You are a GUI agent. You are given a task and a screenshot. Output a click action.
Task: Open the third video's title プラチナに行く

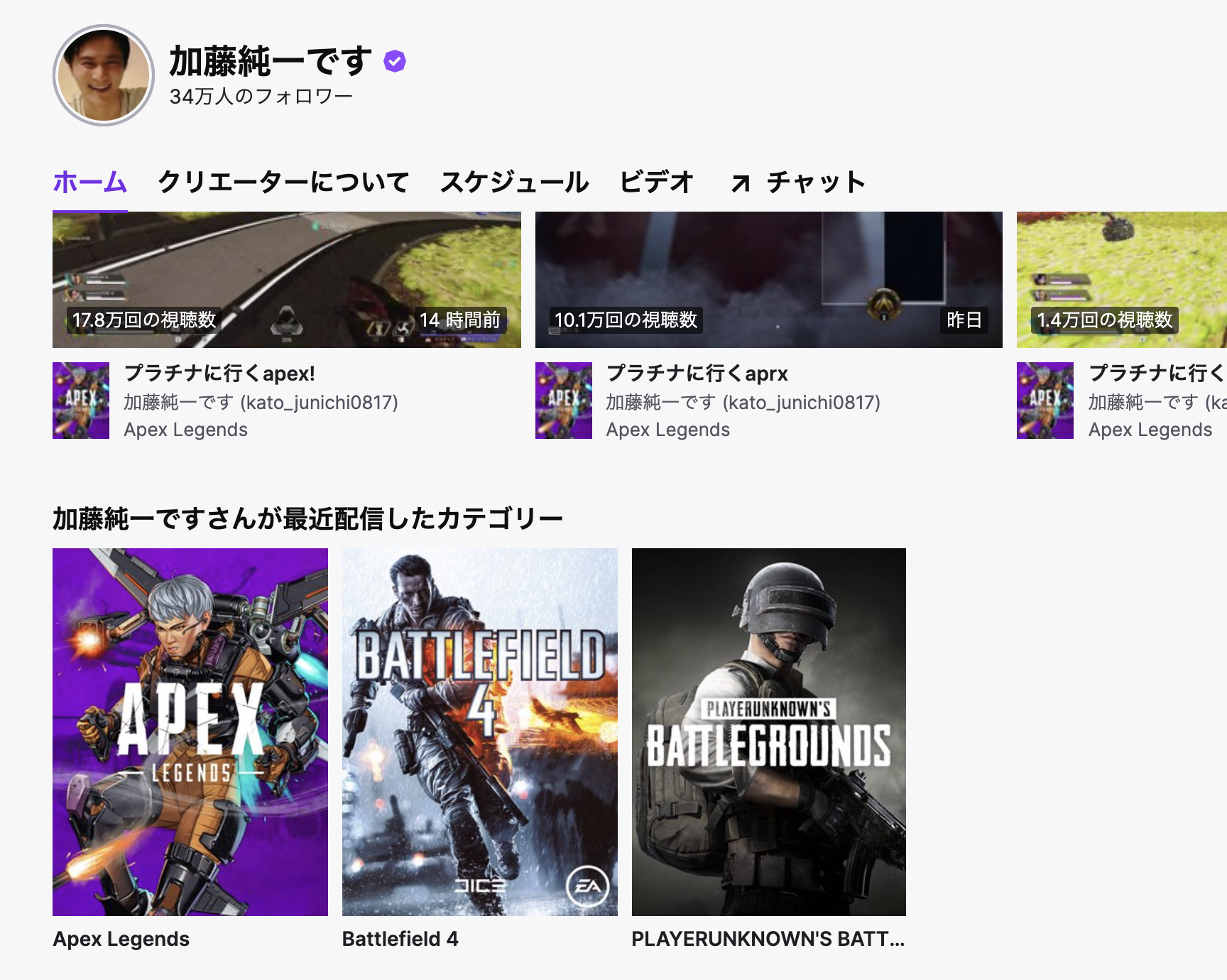pos(1157,374)
